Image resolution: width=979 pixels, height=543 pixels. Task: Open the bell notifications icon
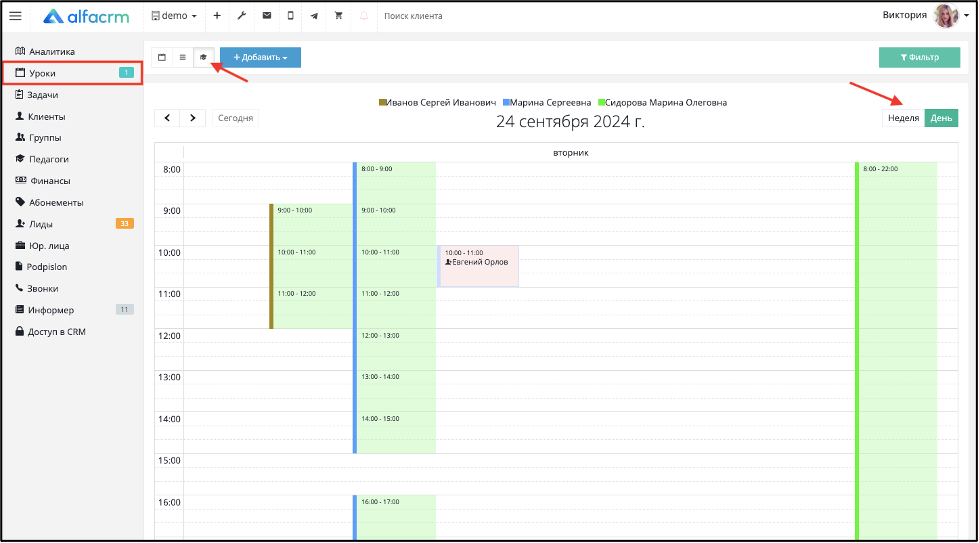point(363,16)
